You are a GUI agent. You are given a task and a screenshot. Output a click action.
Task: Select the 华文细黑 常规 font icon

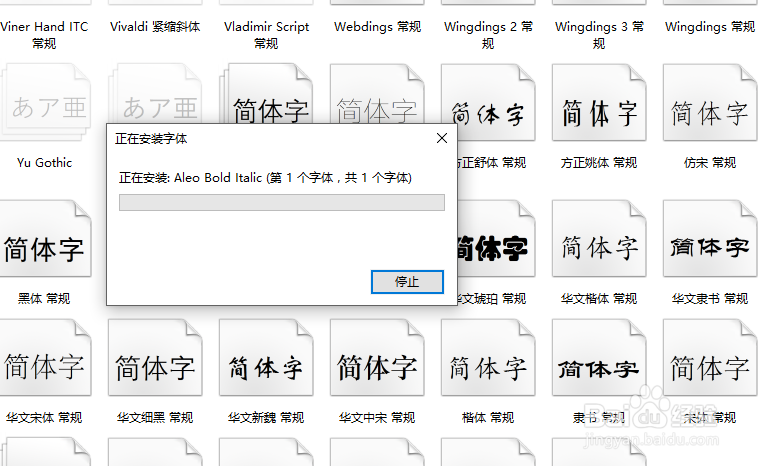(x=155, y=358)
